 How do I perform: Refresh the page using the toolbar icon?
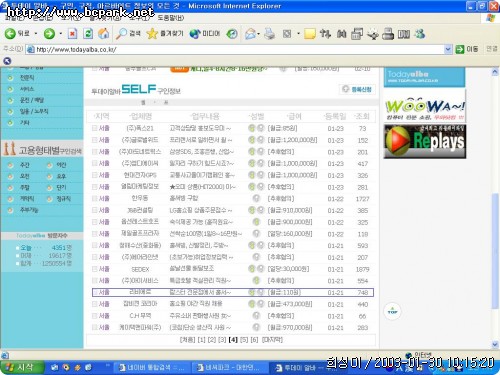(x=88, y=33)
